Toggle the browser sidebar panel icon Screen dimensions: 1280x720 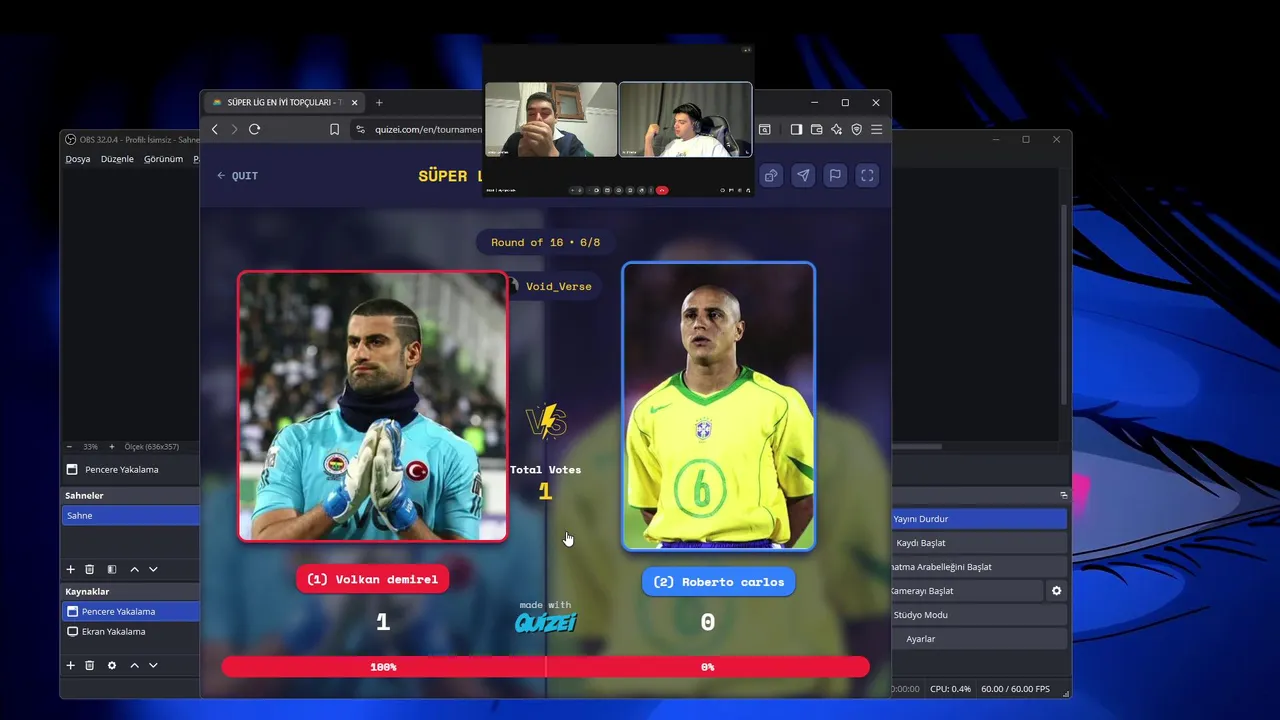[x=796, y=129]
